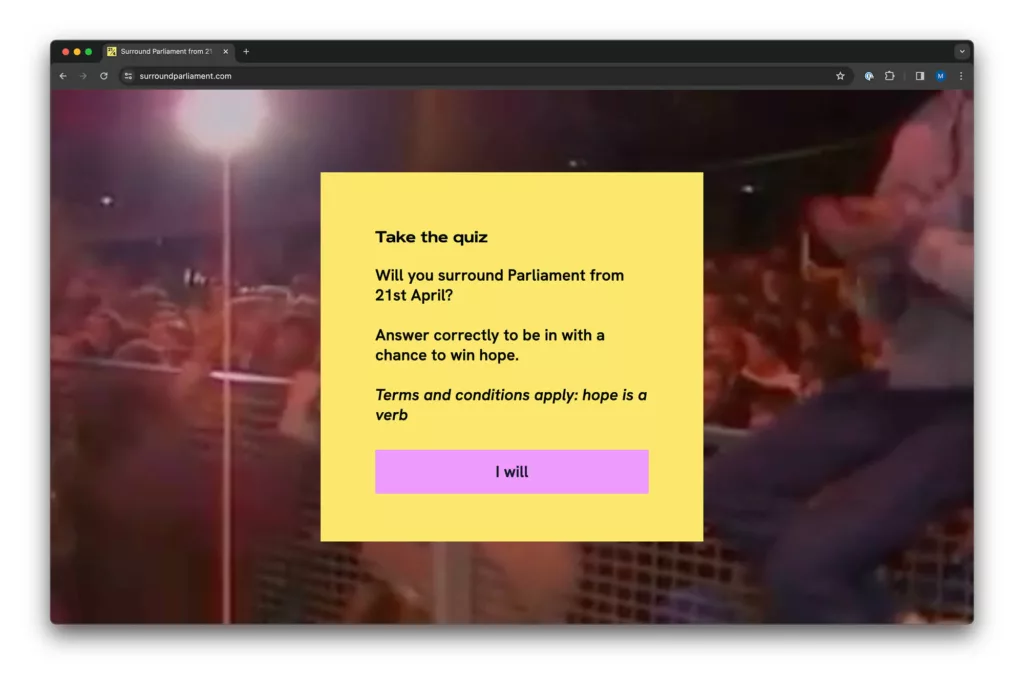Open the Extensions puzzle-piece icon
The width and height of the screenshot is (1024, 675).
click(x=889, y=75)
